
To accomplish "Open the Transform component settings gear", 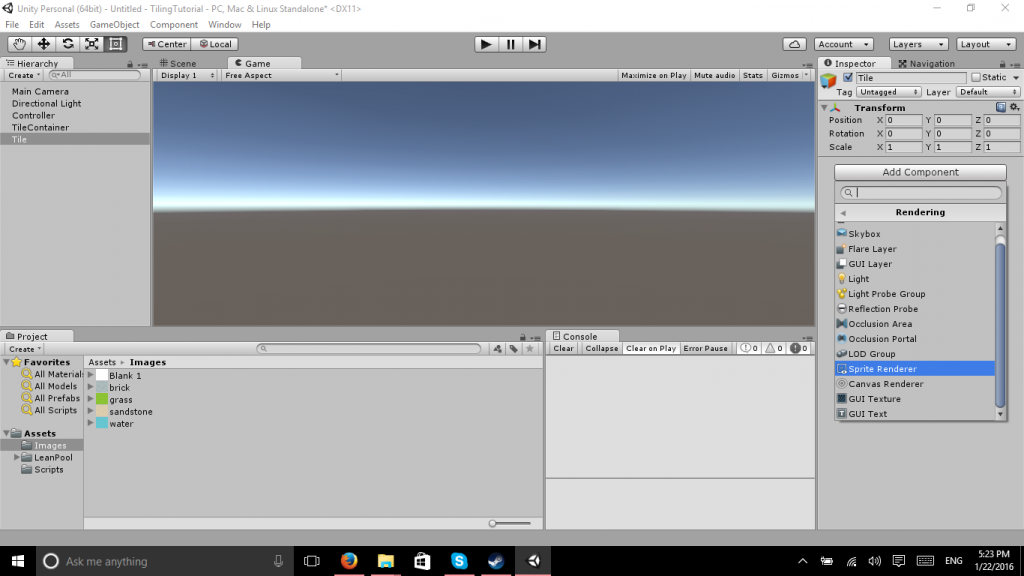I will [x=1012, y=107].
